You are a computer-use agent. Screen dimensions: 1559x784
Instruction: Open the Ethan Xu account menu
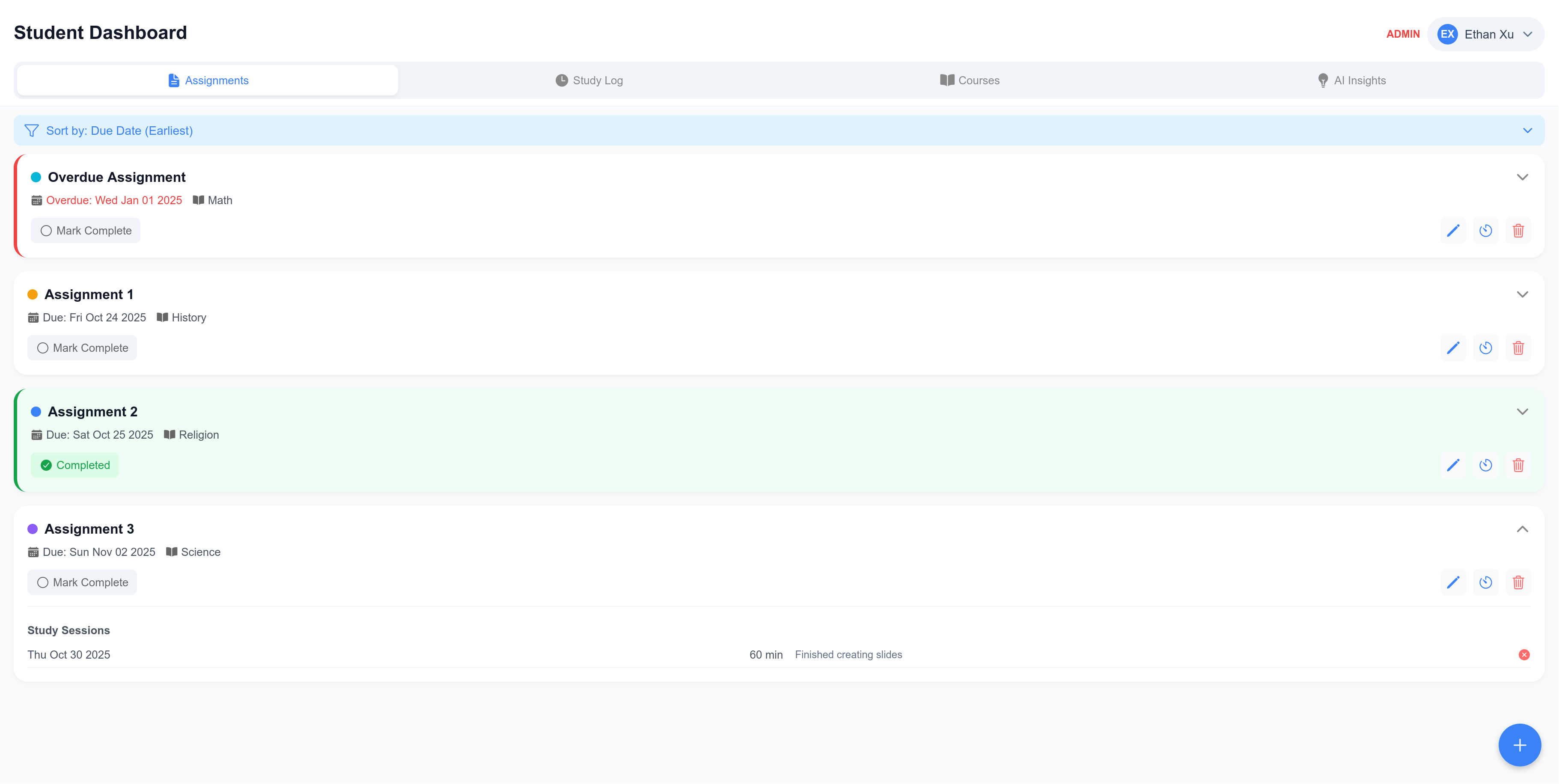click(x=1486, y=35)
